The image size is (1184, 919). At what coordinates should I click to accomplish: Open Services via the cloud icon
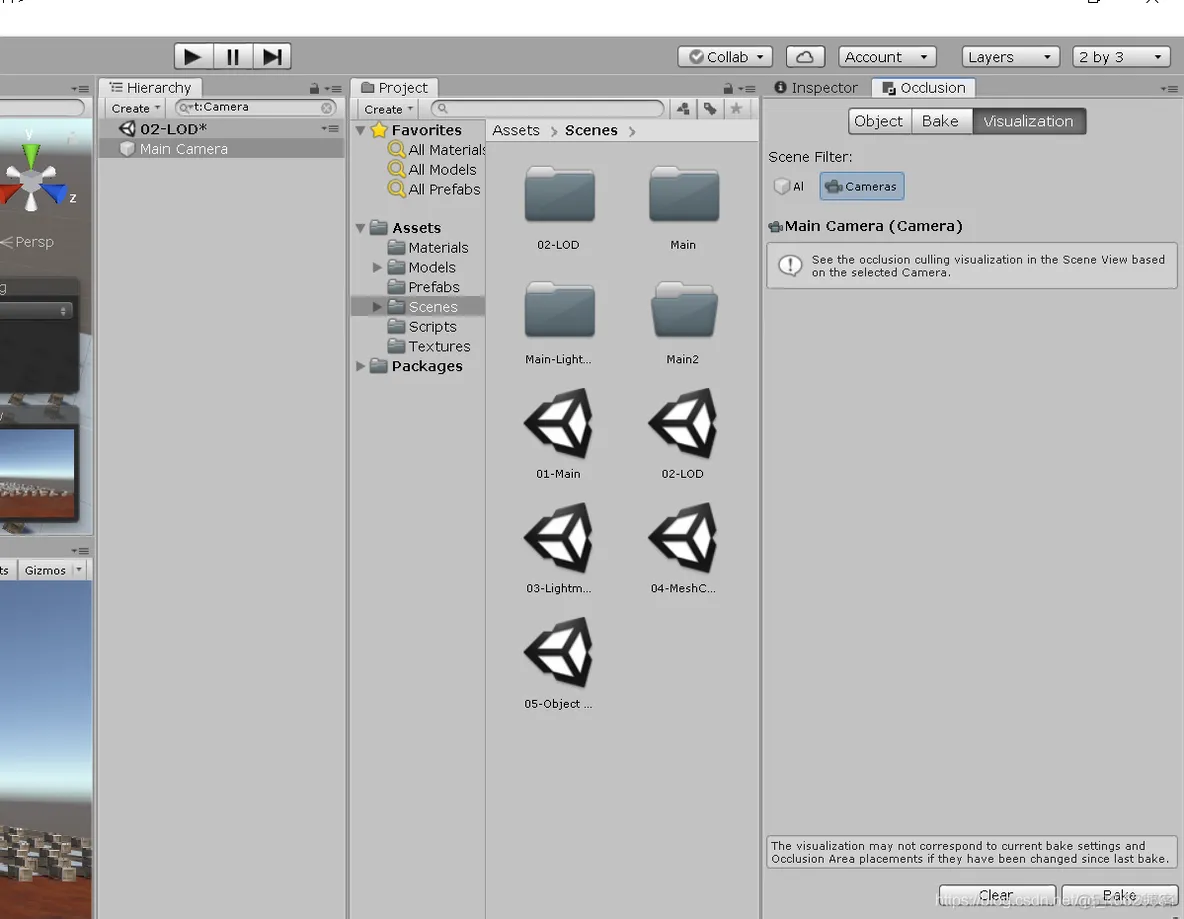(x=805, y=57)
